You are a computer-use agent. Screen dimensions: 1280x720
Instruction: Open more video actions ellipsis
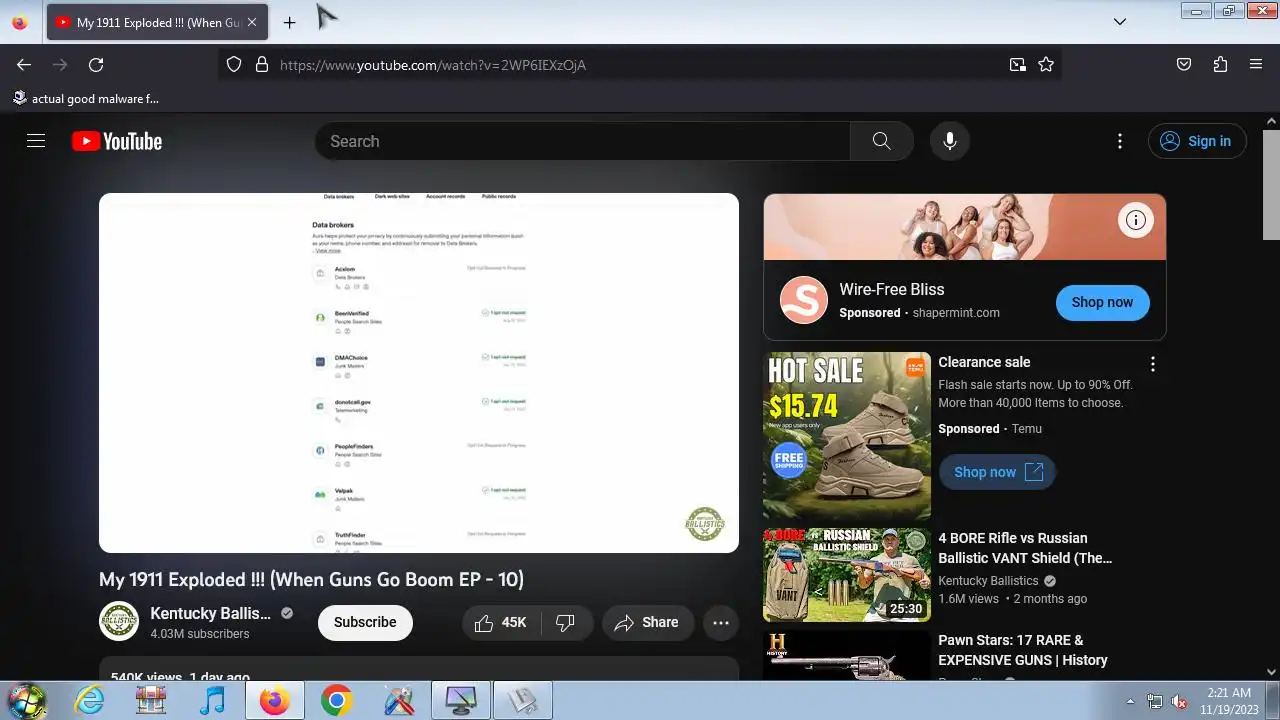click(721, 622)
